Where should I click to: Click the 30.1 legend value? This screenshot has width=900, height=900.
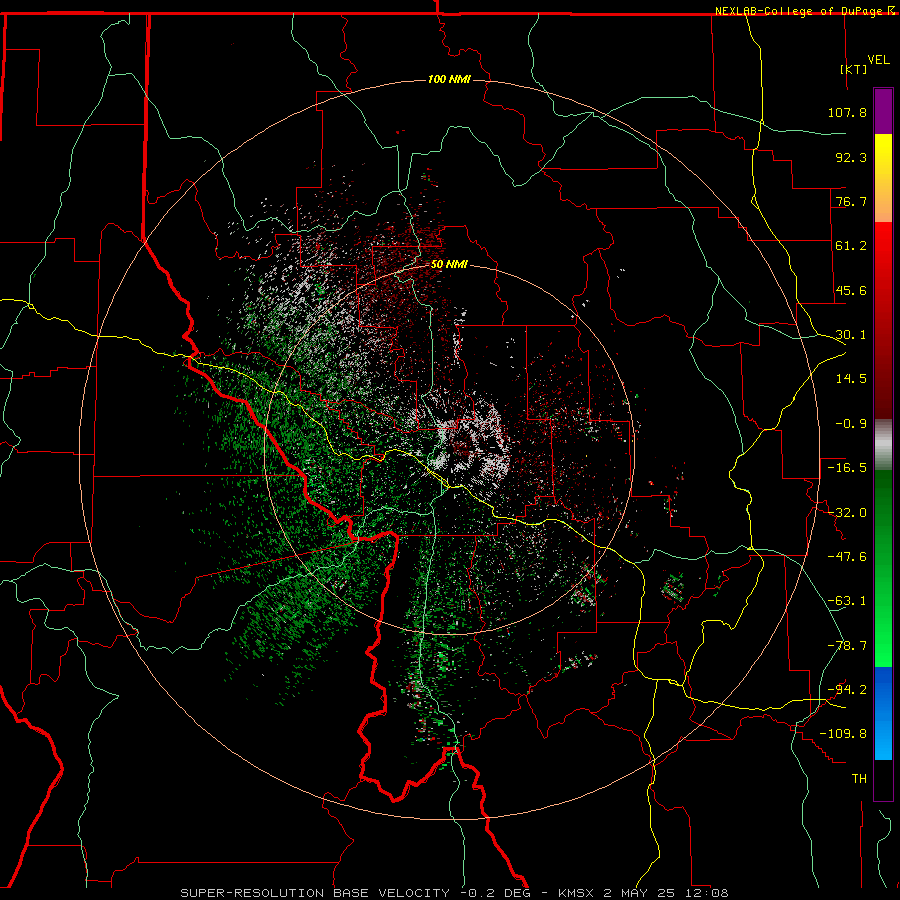coord(851,335)
